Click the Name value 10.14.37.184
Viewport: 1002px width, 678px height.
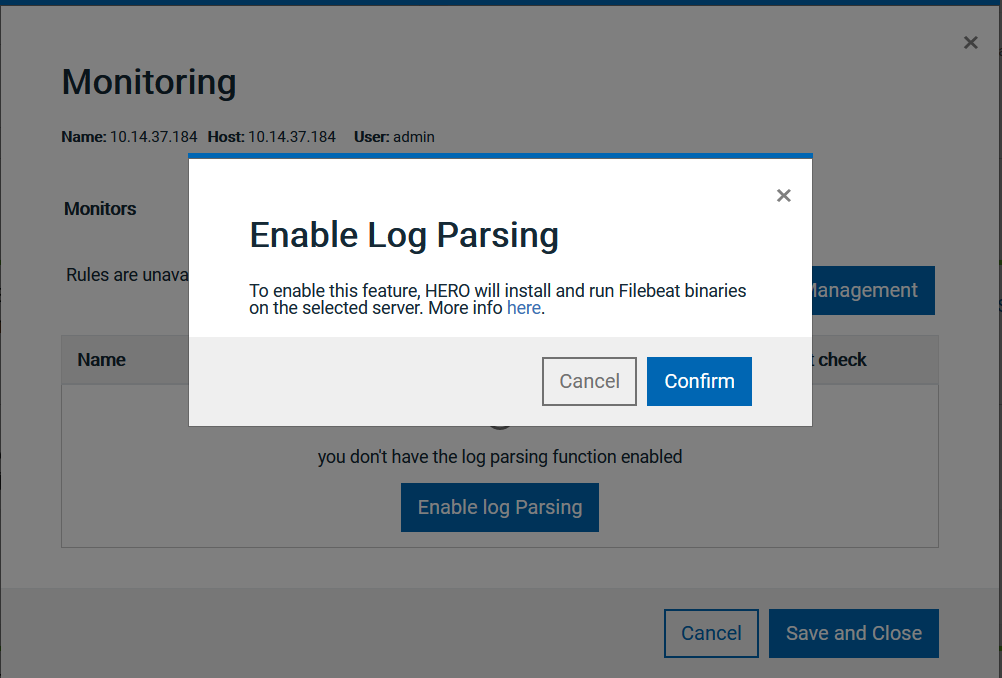pos(154,137)
